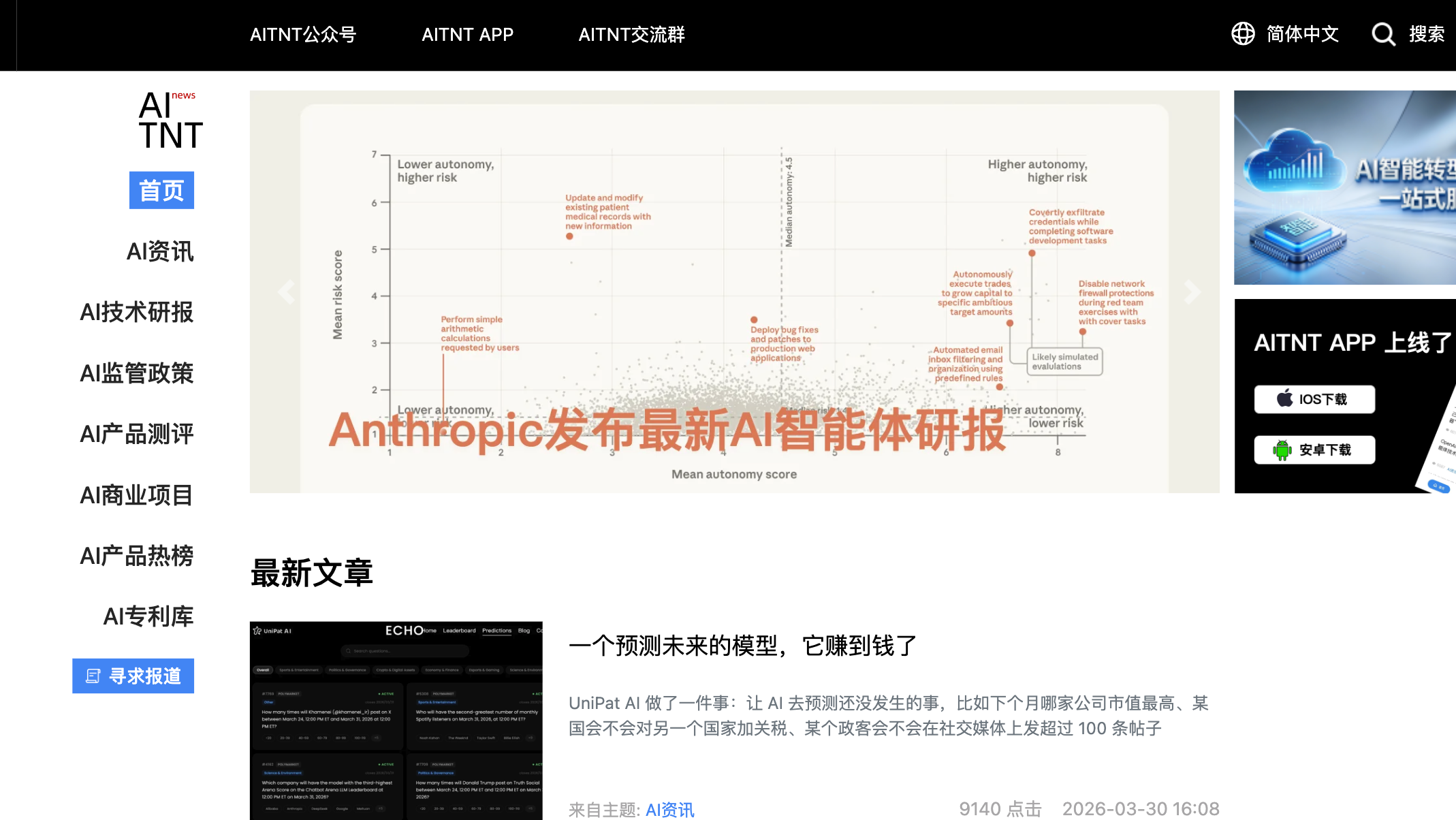
Task: Open the 简体中文 language selector
Action: click(1302, 34)
